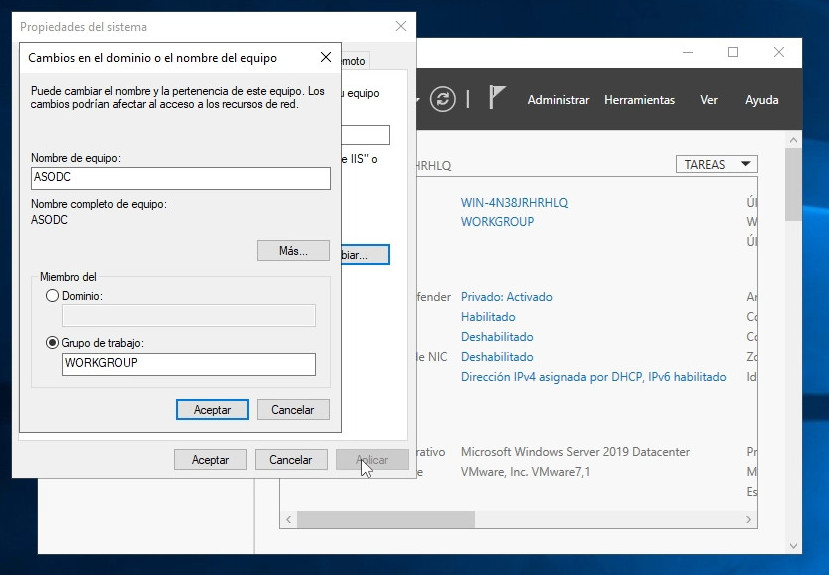Screen dimensions: 829x575
Task: Expand the TAREAS dropdown
Action: pos(717,164)
